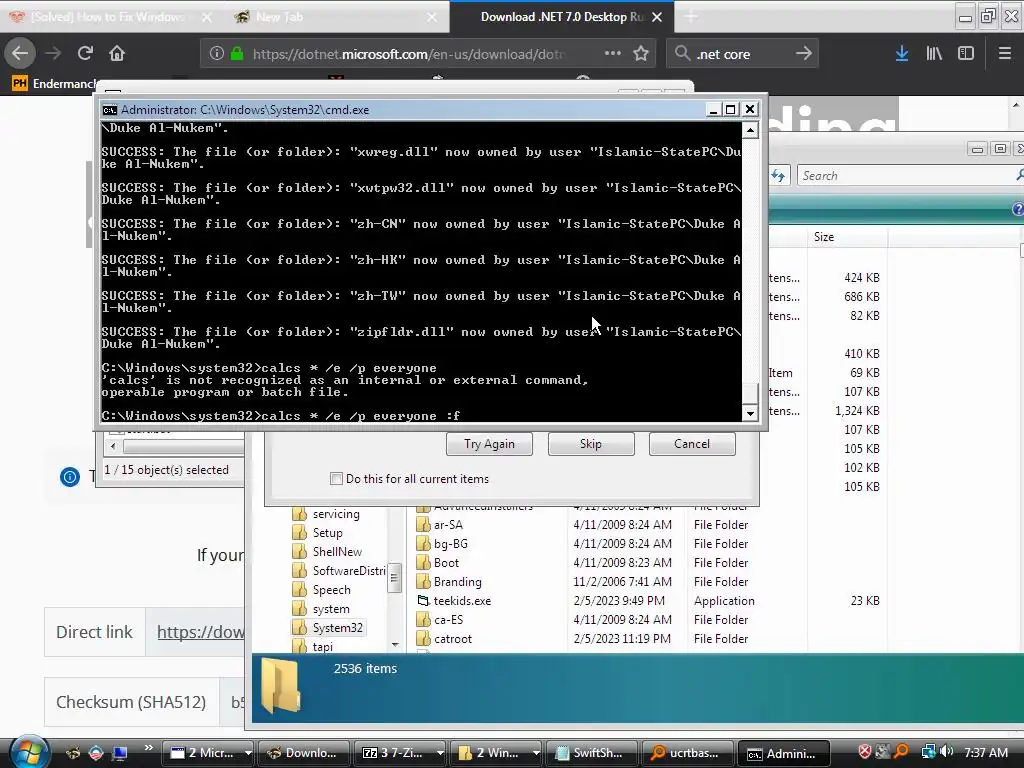
Task: Select the system folder in tree
Action: click(330, 609)
